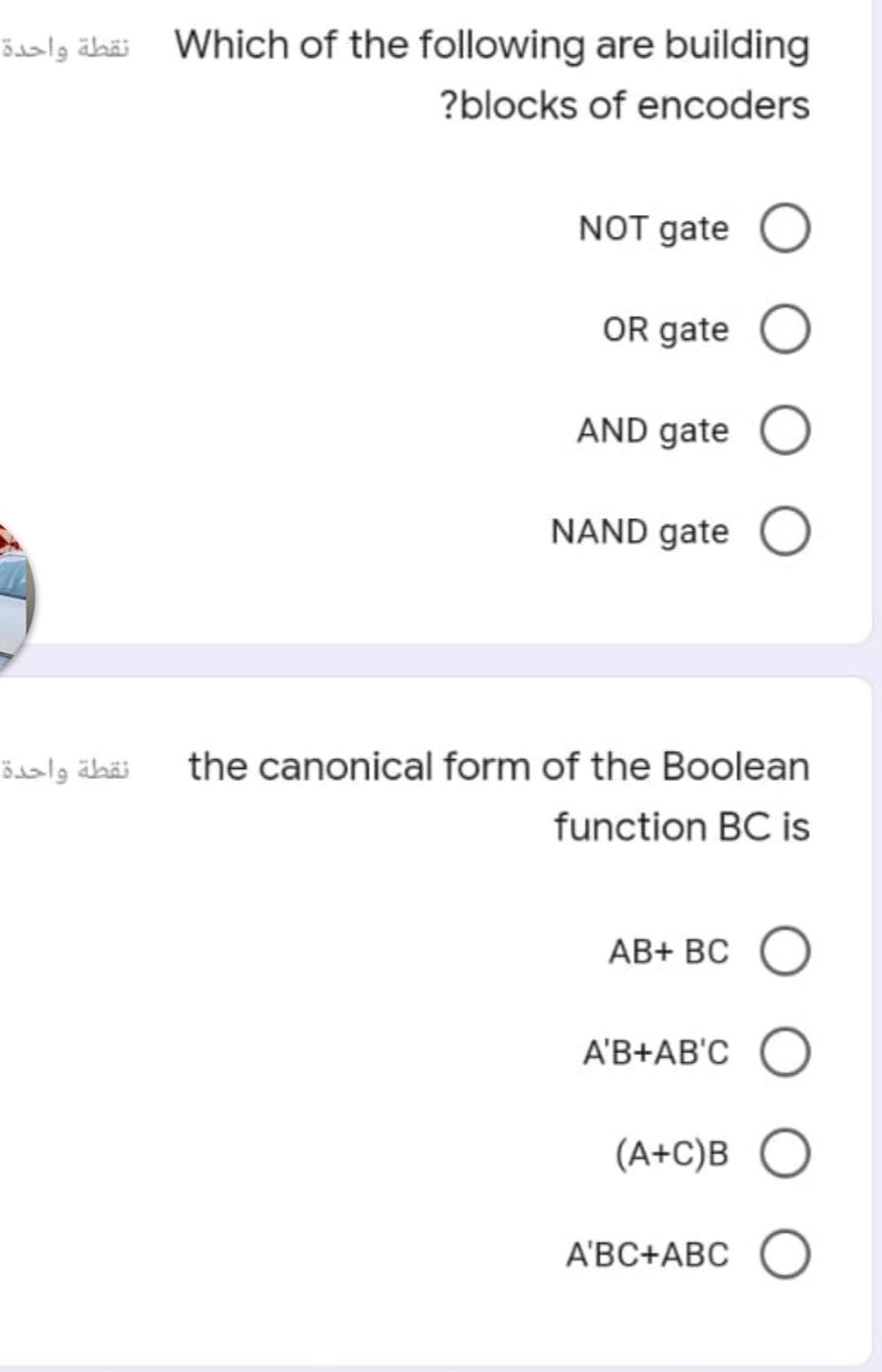Select the NOT gate radio button

(785, 229)
